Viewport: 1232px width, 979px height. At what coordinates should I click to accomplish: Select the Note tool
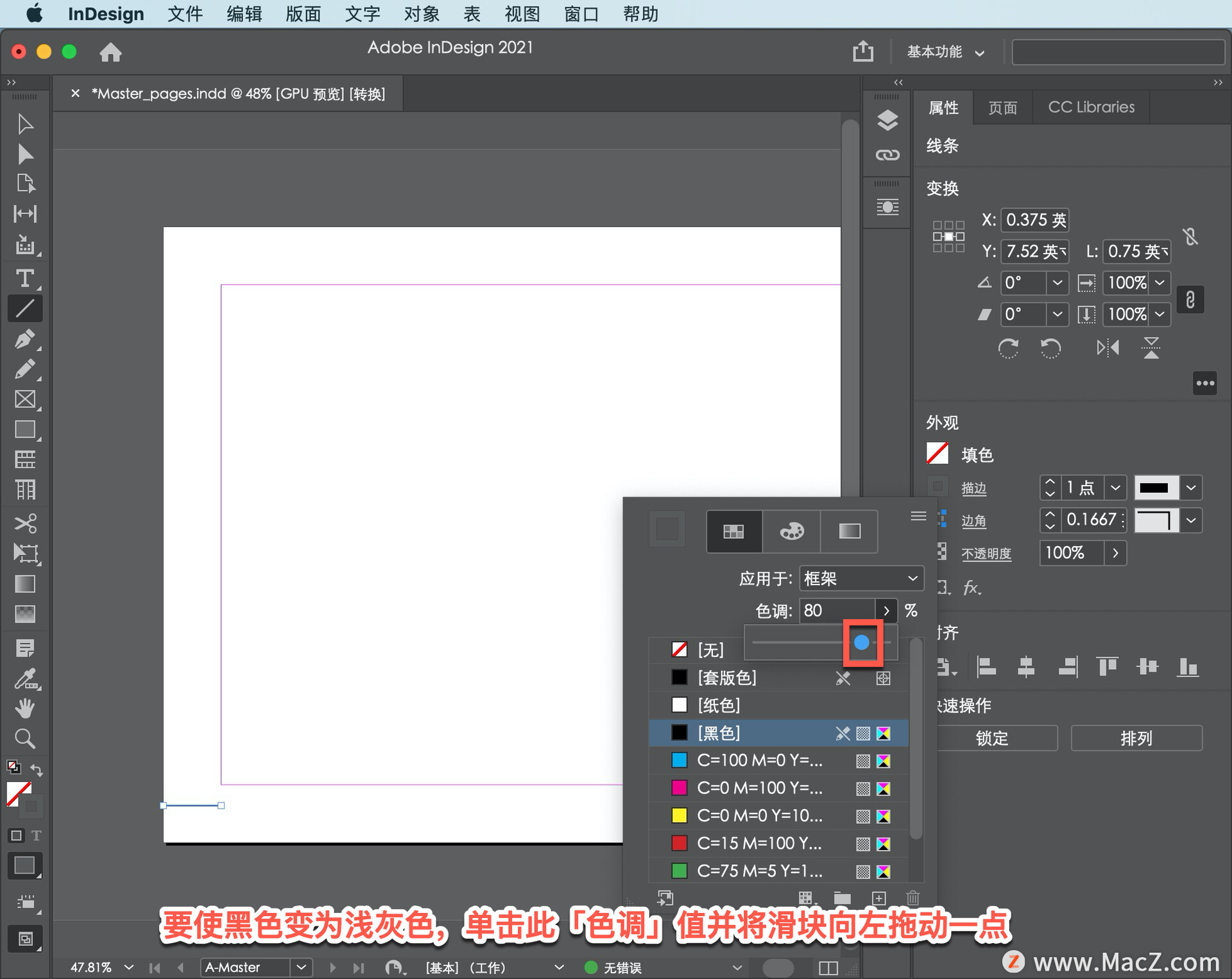click(x=25, y=648)
